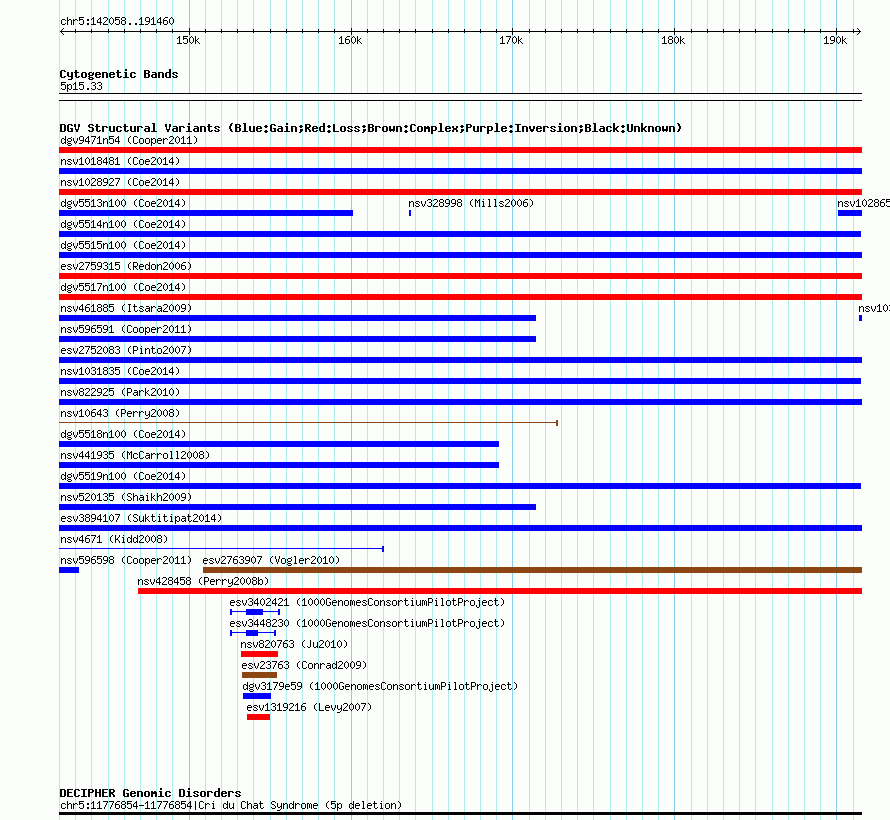Open dgv5515n100 (Coe2014) label
890x820 pixels.
(123, 245)
